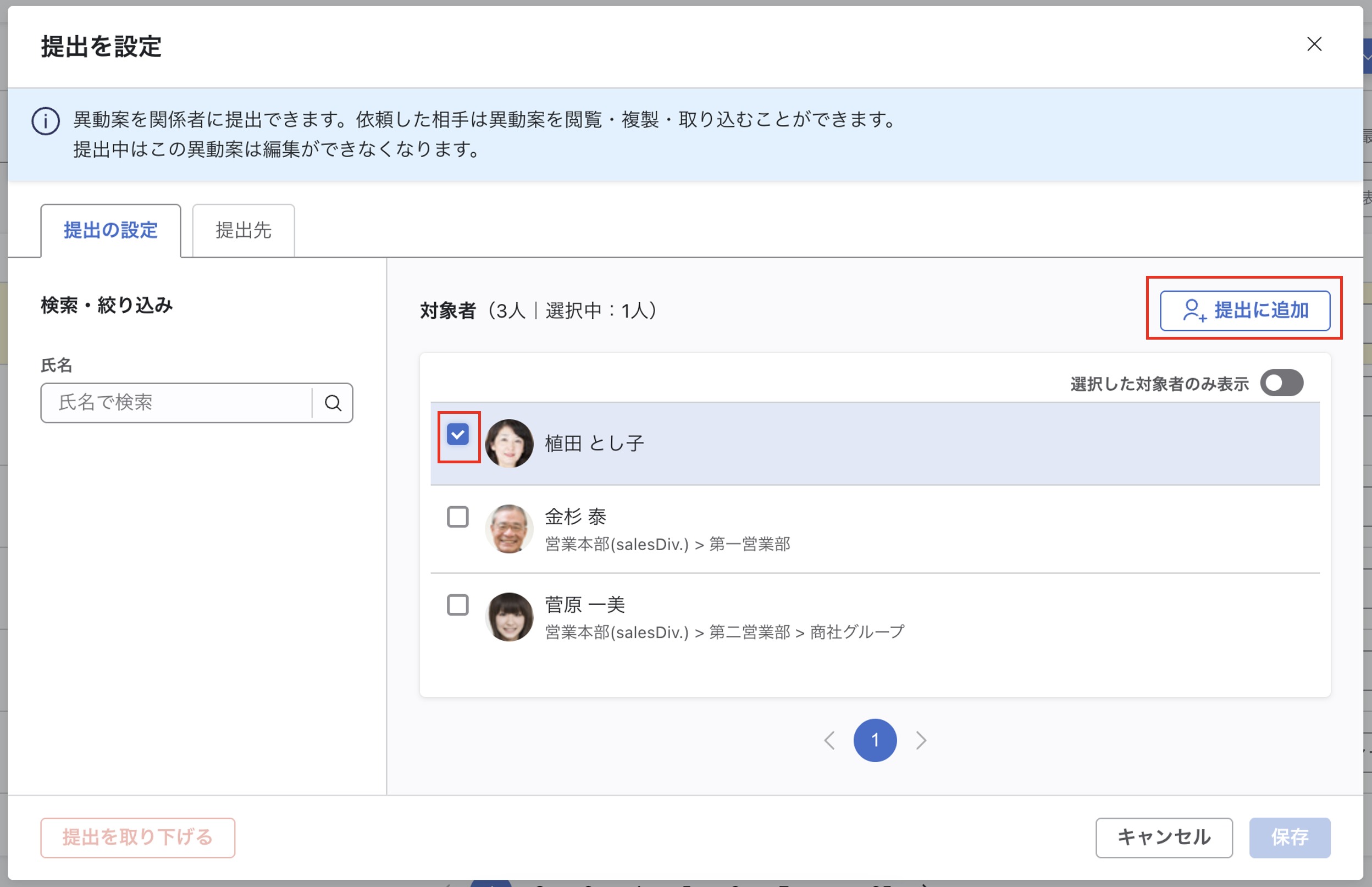The width and height of the screenshot is (1372, 887).
Task: Select the 菅原 一美 checkbox
Action: [x=458, y=605]
